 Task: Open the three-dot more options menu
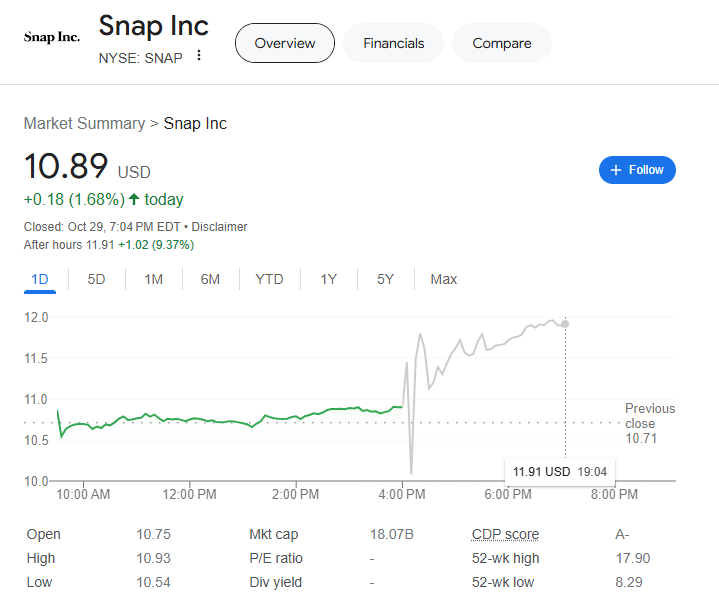(199, 56)
